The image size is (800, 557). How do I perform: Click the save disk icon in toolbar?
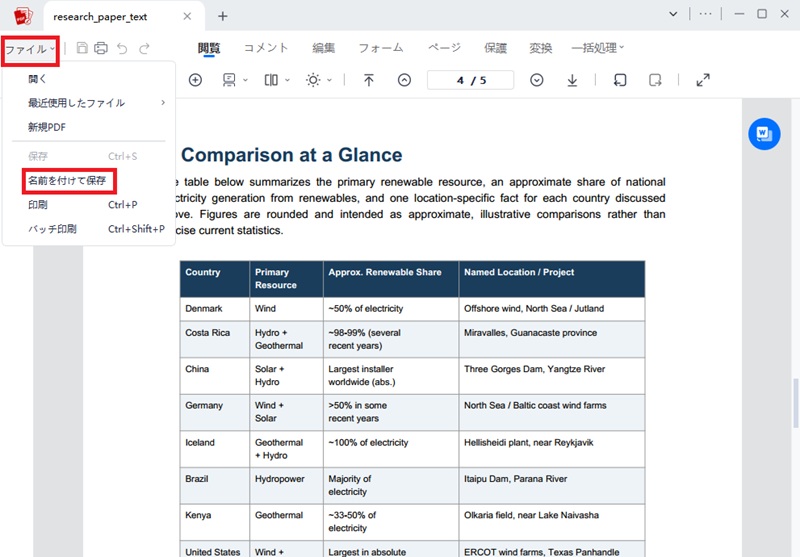(82, 48)
